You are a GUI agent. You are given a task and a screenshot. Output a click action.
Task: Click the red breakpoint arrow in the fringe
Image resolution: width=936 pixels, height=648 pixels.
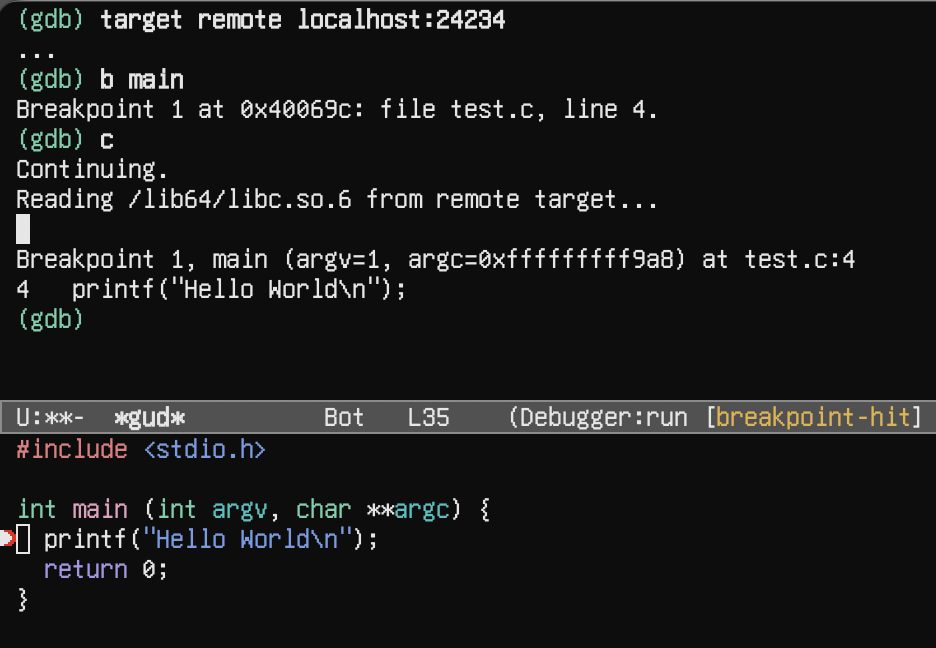point(7,540)
